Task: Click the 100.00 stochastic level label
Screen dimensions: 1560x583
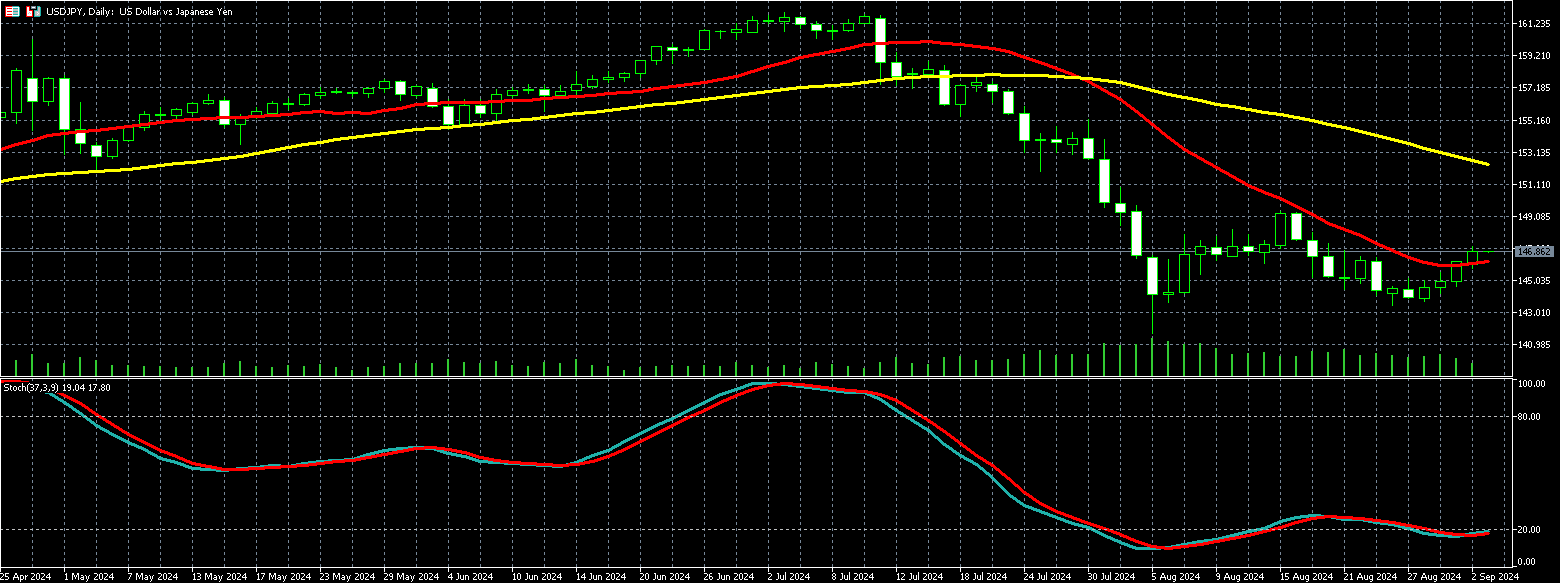Action: tap(1530, 384)
